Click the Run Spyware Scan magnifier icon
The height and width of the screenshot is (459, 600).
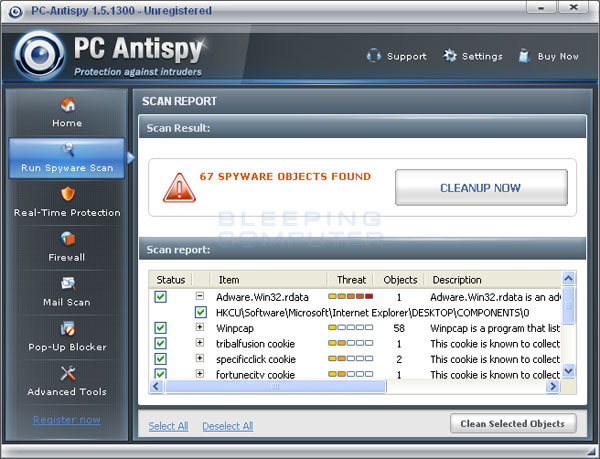[68, 149]
